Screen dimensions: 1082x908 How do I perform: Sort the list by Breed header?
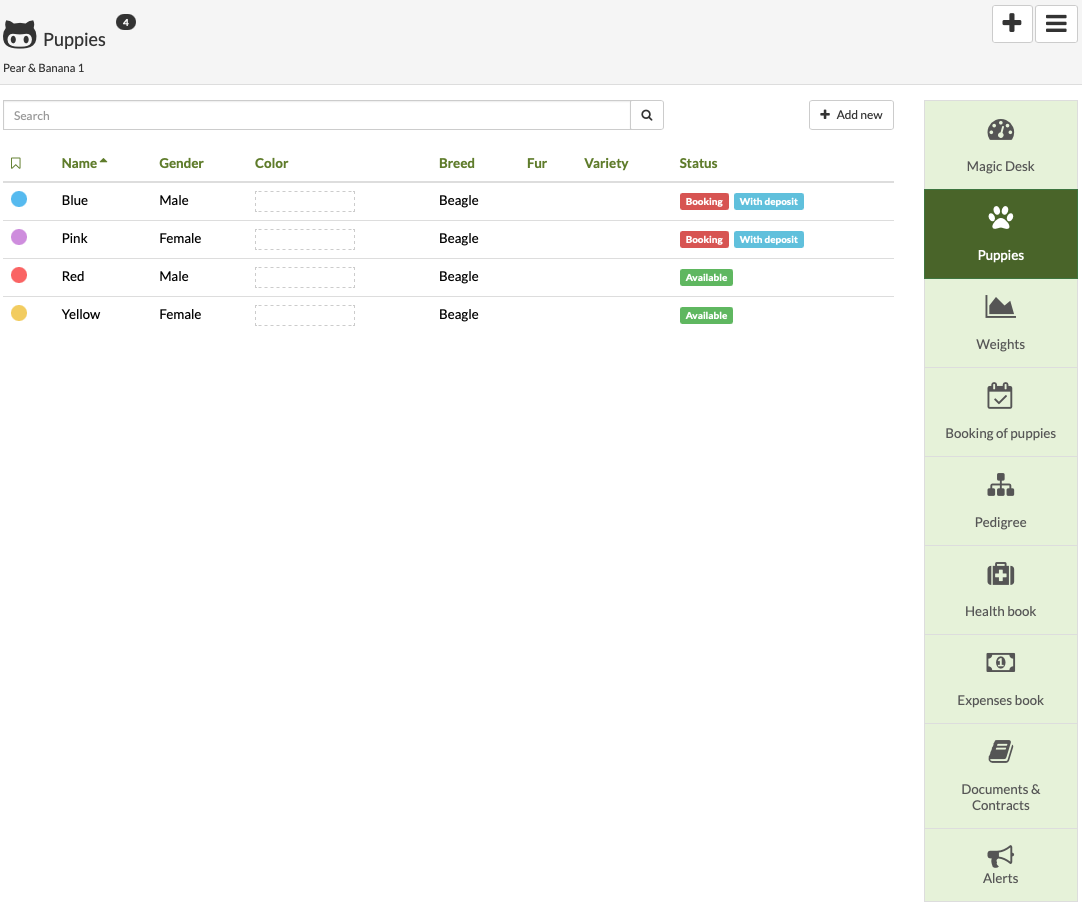[456, 163]
